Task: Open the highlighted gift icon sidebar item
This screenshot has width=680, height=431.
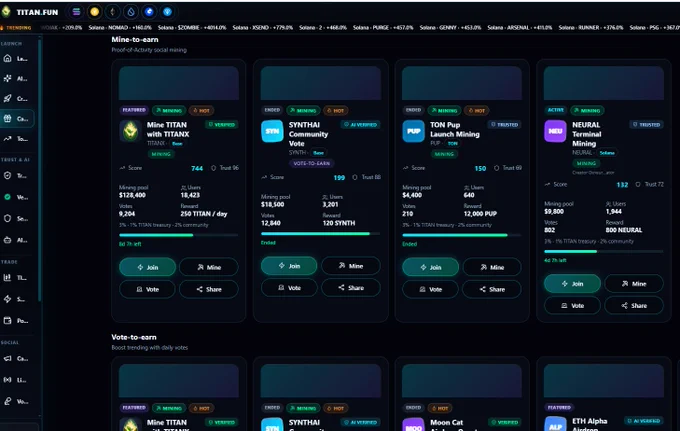Action: tap(16, 118)
